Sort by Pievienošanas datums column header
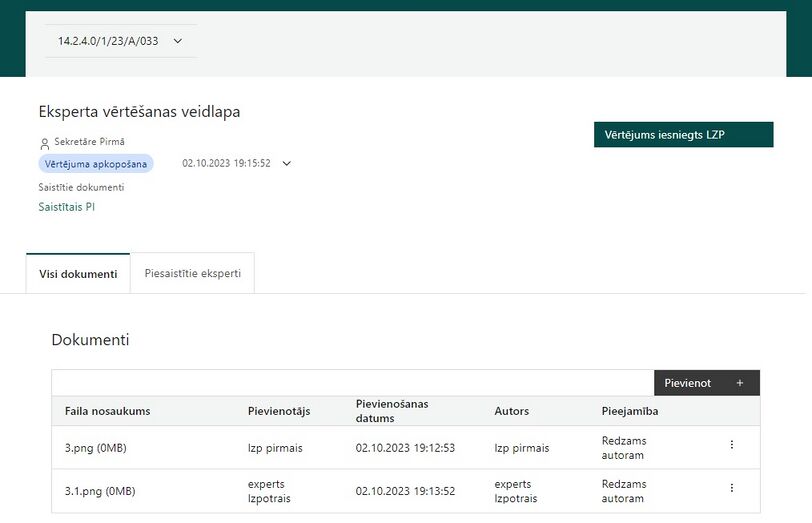 pos(392,411)
